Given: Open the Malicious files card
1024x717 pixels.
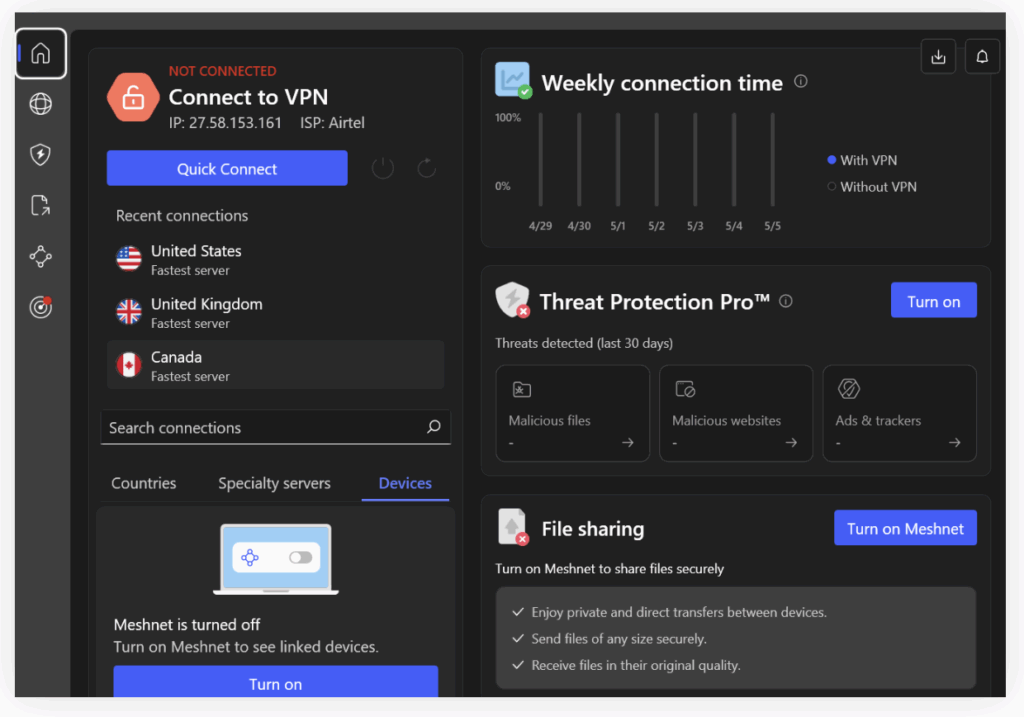Looking at the screenshot, I should click(x=573, y=413).
